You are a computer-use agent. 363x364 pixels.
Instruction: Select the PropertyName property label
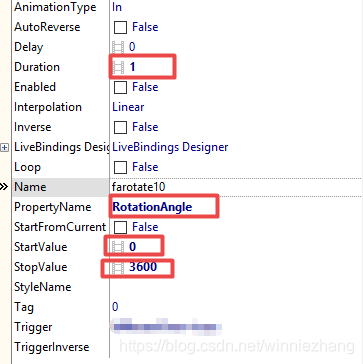52,207
